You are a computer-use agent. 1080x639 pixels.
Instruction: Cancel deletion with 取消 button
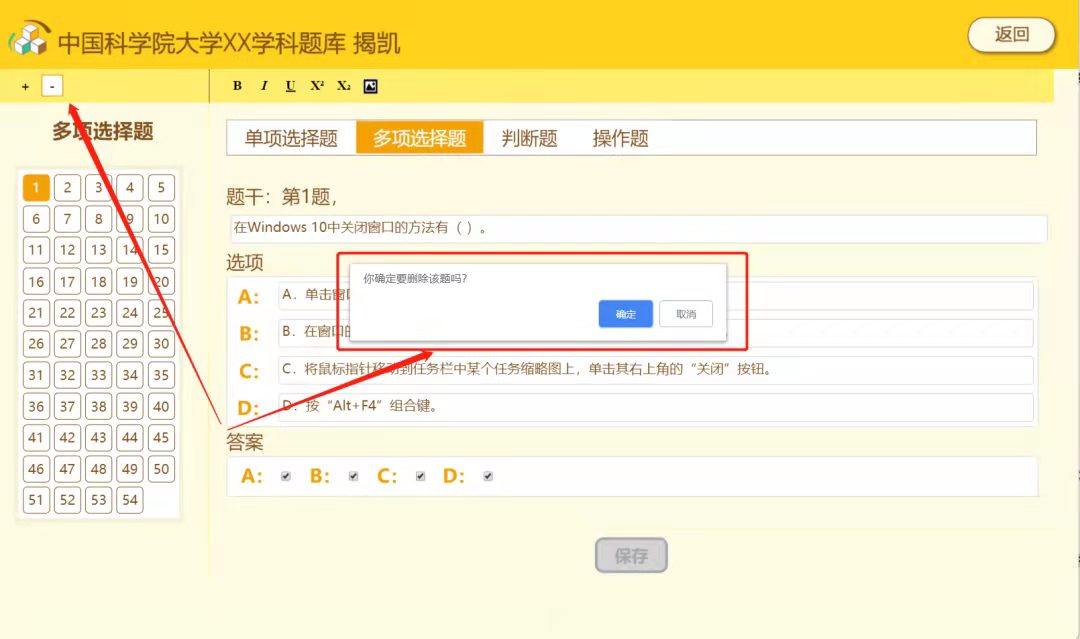pyautogui.click(x=686, y=314)
